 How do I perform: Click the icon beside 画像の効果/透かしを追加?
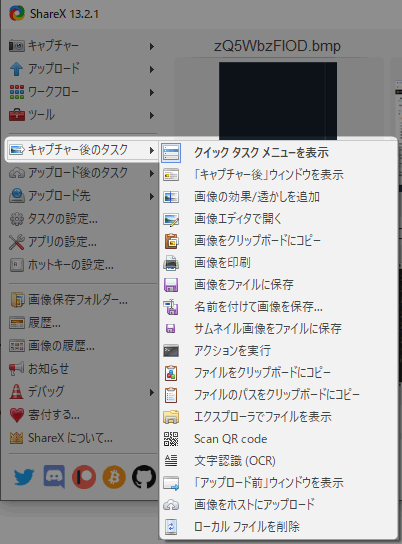click(x=171, y=197)
